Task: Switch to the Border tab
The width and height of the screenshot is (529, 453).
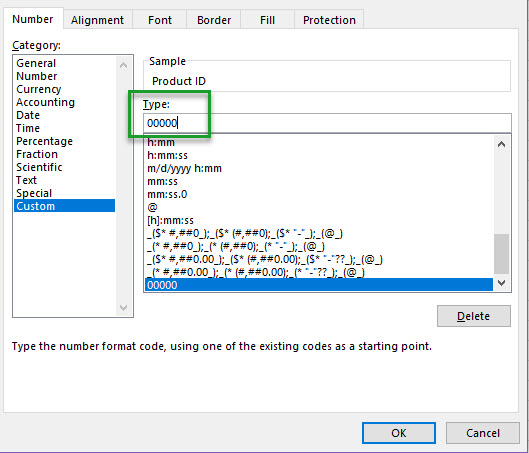Action: (214, 20)
